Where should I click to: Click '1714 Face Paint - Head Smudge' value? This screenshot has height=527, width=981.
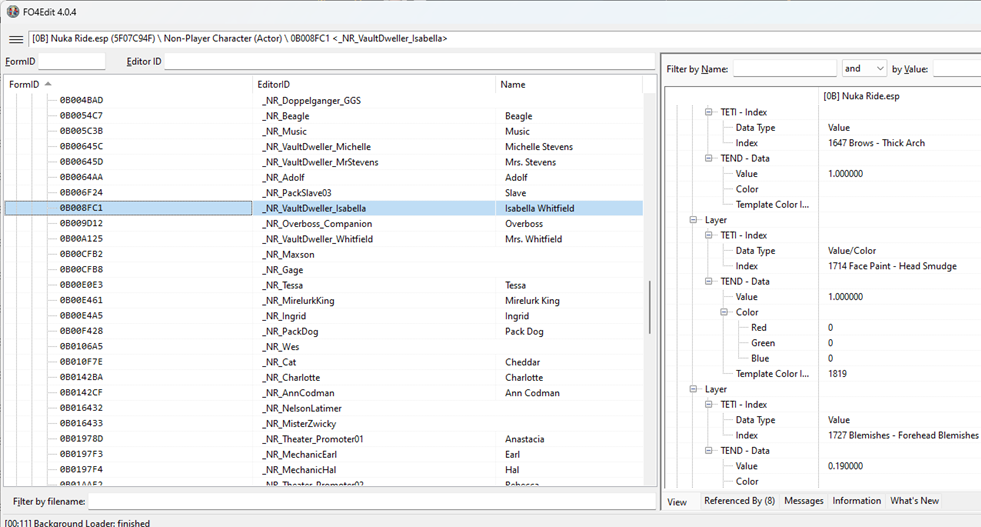click(892, 266)
